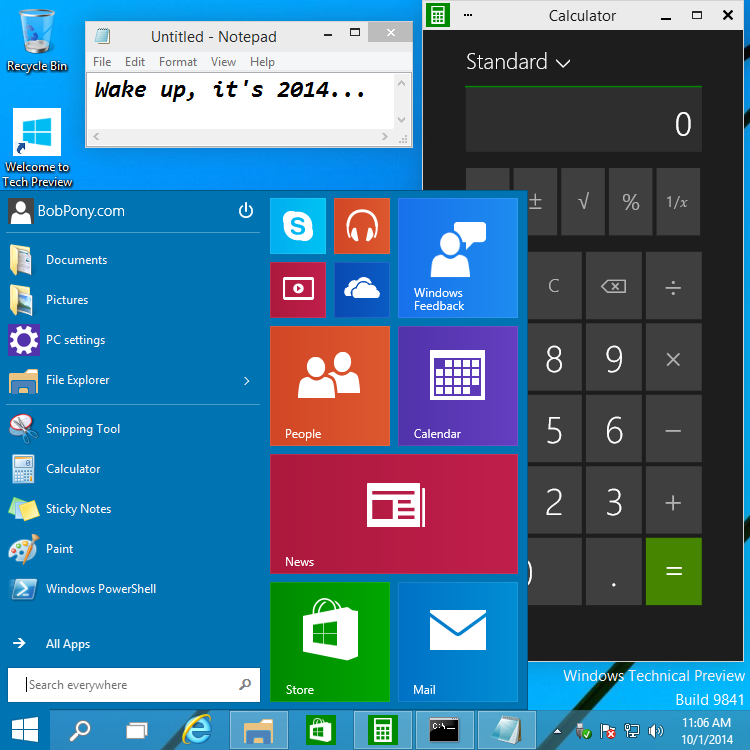Click the decimal point button in Calculator
The image size is (750, 750).
pyautogui.click(x=614, y=572)
